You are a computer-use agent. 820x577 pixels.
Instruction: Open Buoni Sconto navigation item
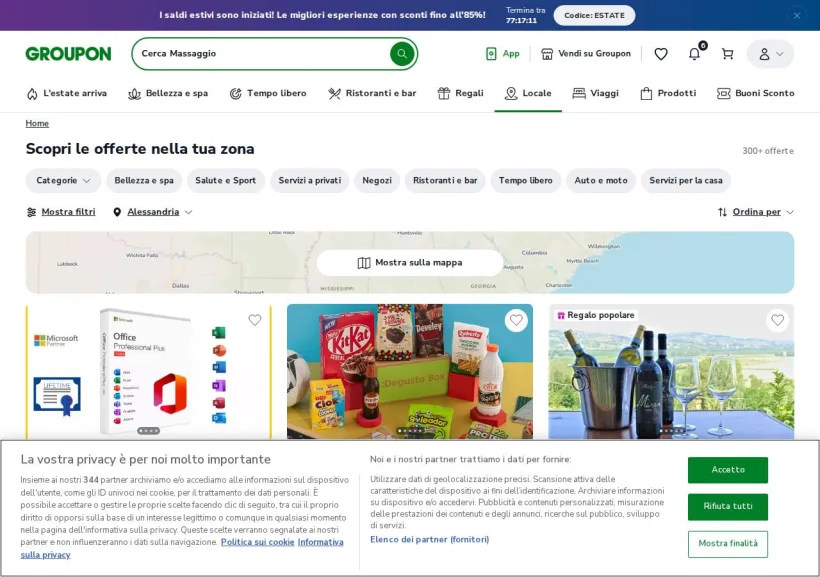[x=756, y=94]
